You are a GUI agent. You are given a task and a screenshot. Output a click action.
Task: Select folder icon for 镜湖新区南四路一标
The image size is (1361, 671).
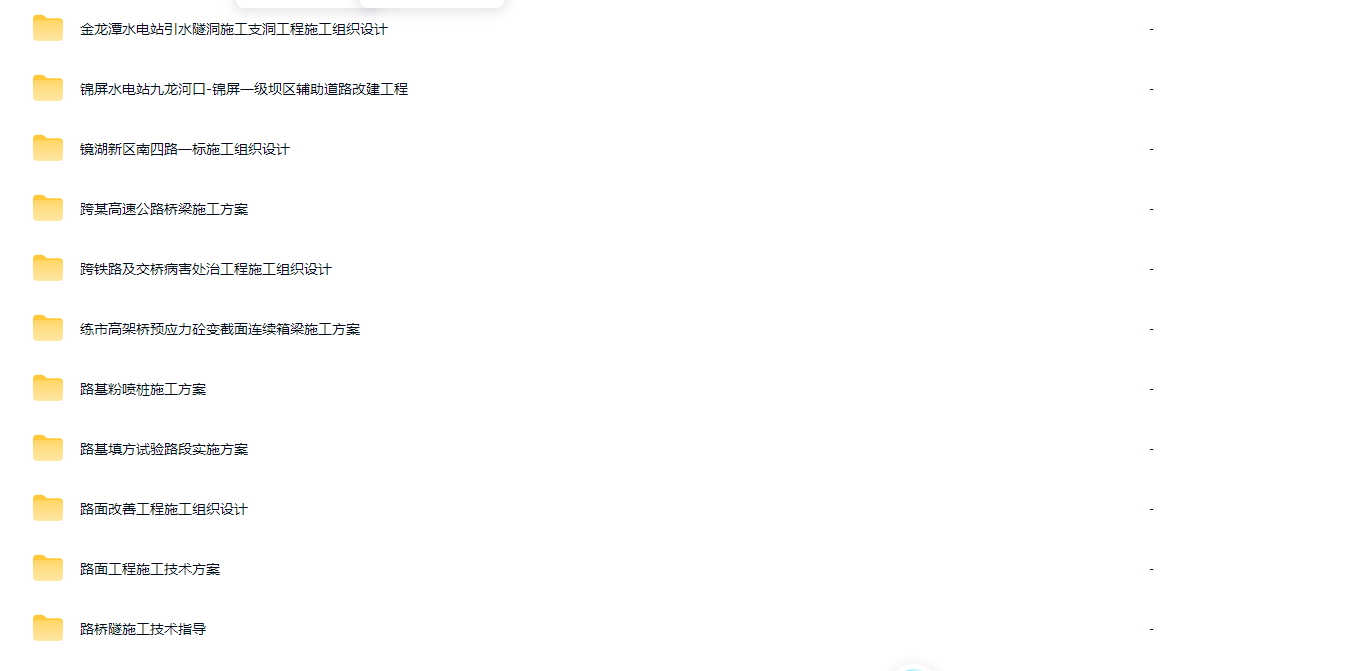tap(48, 149)
